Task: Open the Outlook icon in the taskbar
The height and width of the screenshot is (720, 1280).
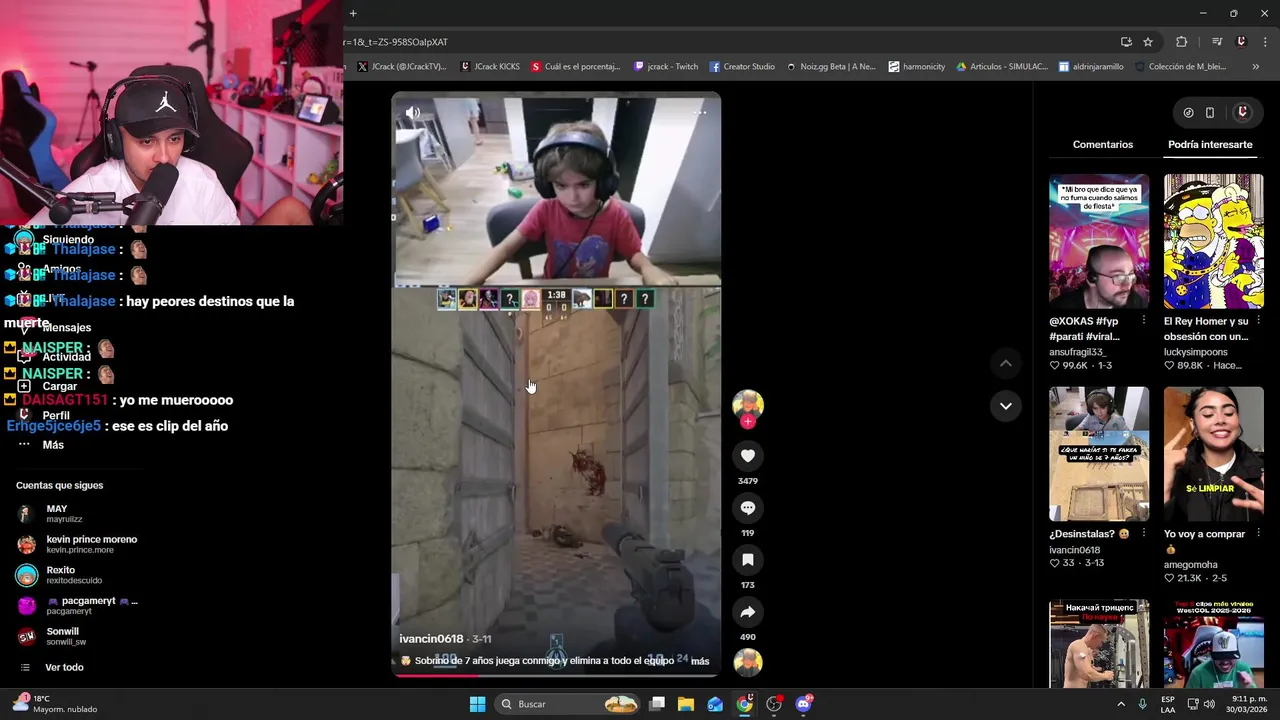Action: click(715, 704)
